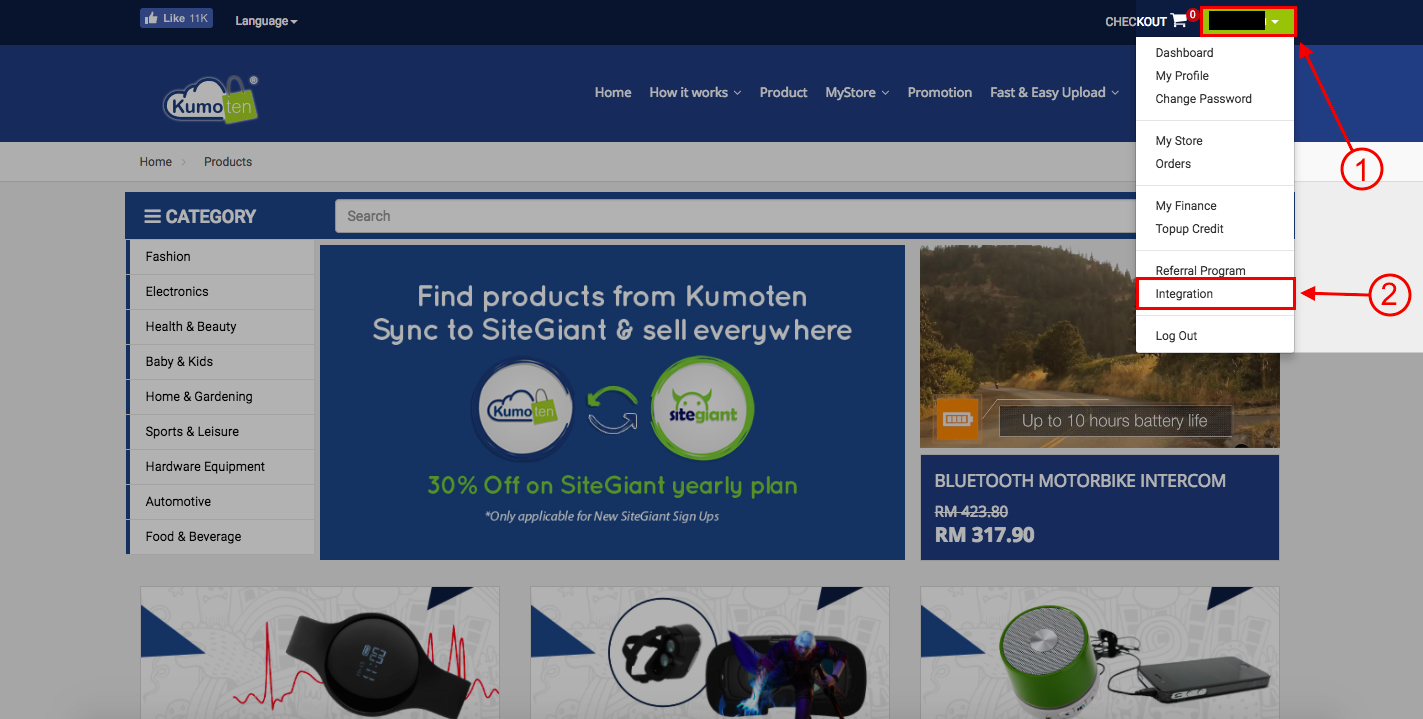The height and width of the screenshot is (719, 1423).
Task: Click the sync arrows icon in banner
Action: 613,411
